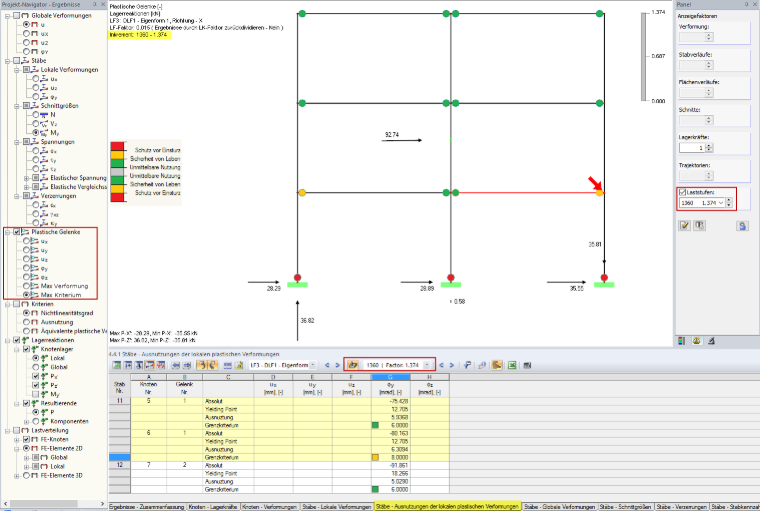Select the Nichtlinearitätsgrad radio button

click(27, 313)
